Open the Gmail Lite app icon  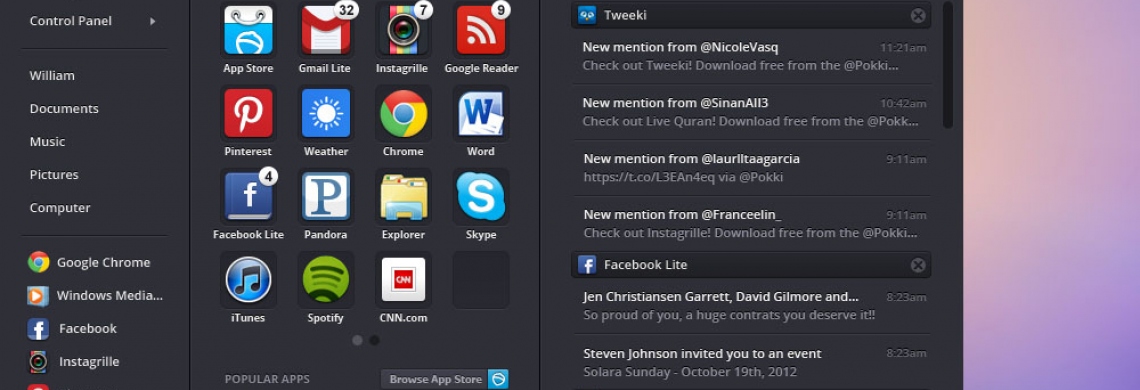click(326, 31)
